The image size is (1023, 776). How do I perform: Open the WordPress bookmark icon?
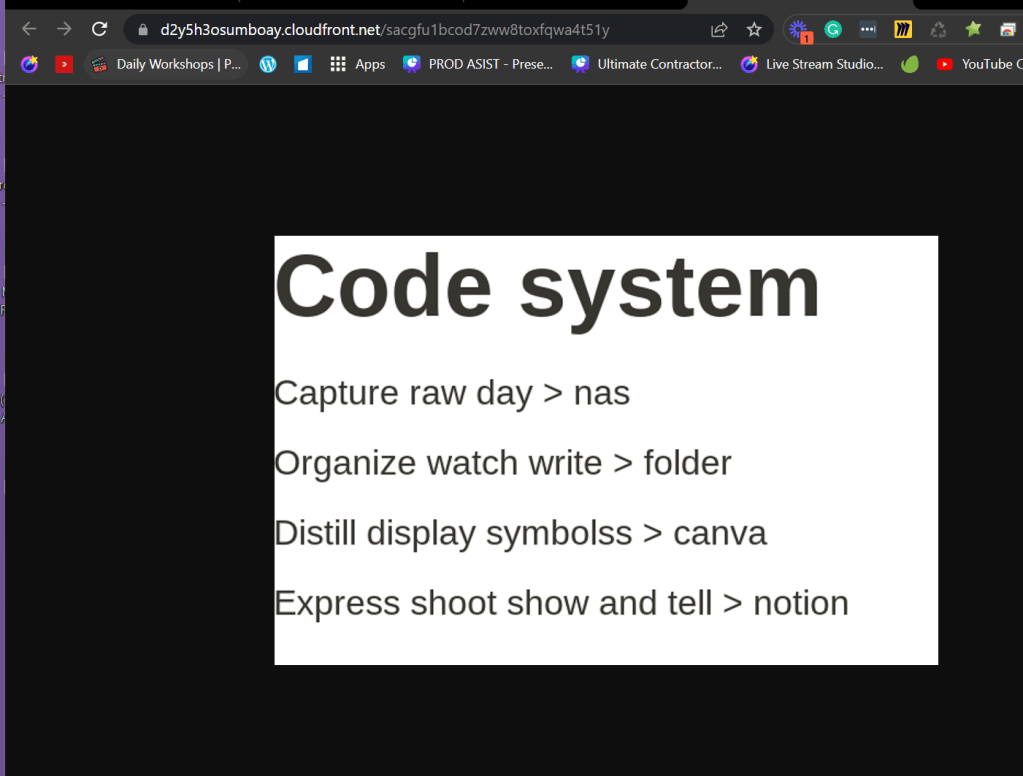pyautogui.click(x=268, y=64)
